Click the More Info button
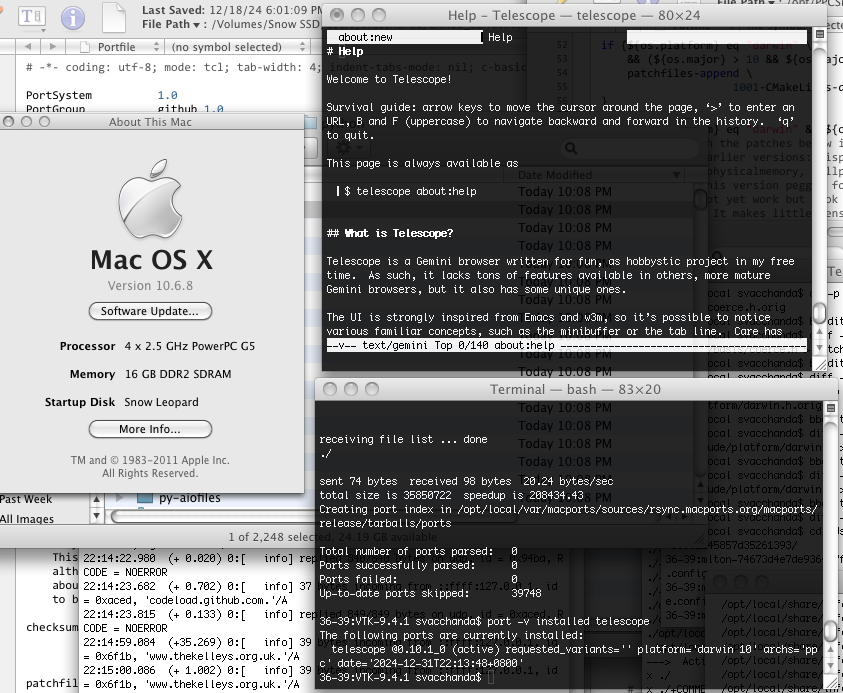 coord(150,429)
